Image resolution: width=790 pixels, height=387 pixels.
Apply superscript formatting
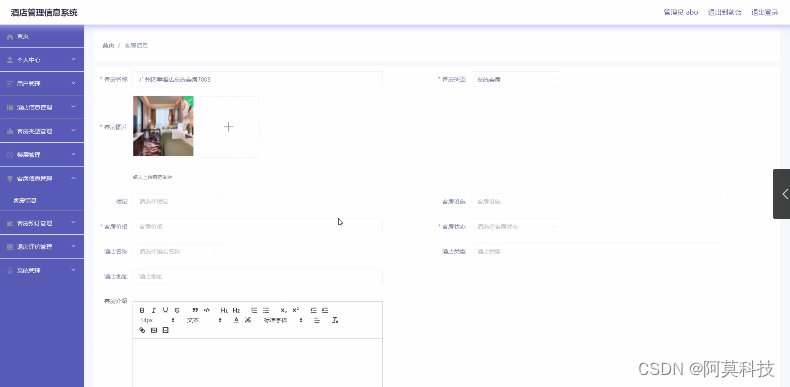coord(296,310)
